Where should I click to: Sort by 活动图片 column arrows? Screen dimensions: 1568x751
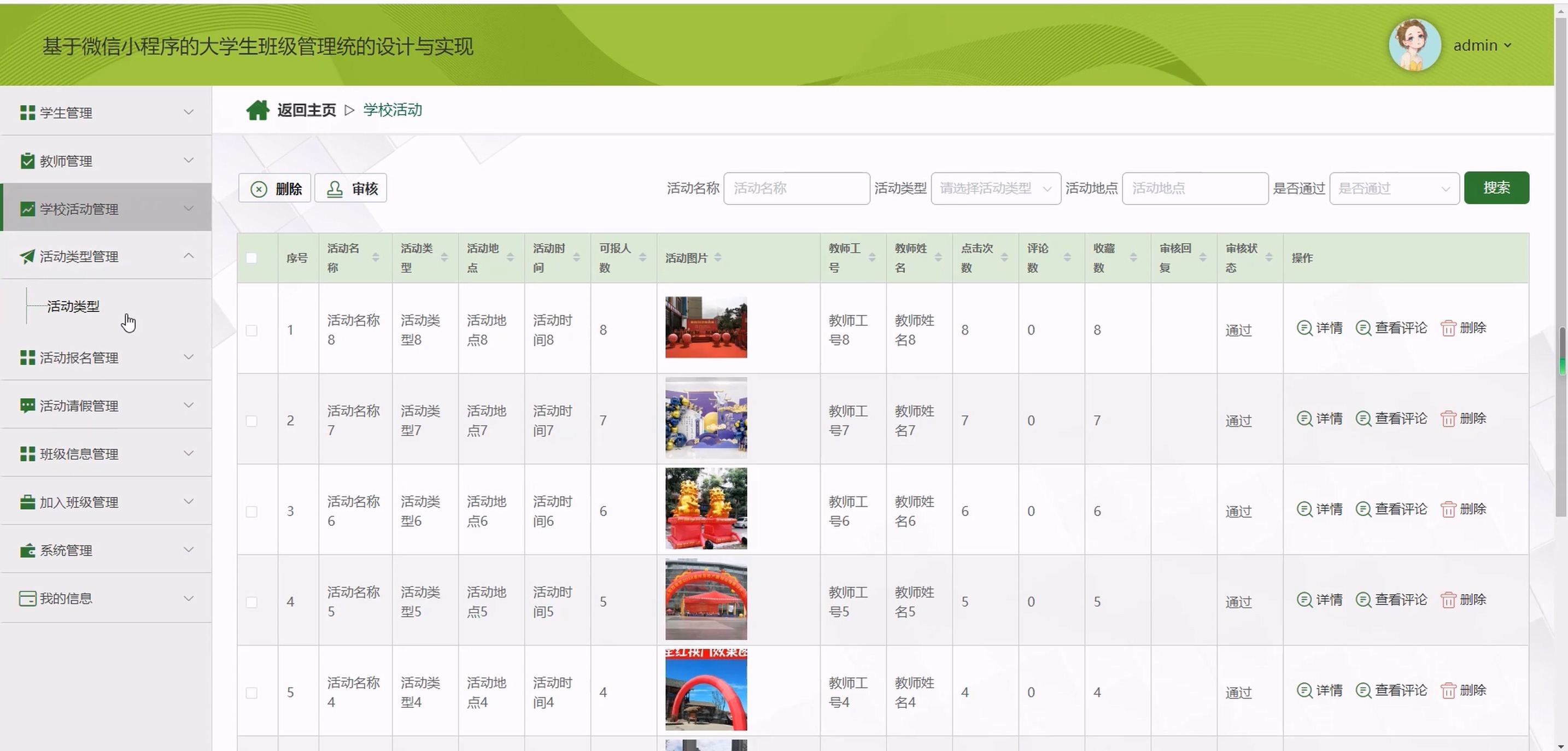(718, 257)
